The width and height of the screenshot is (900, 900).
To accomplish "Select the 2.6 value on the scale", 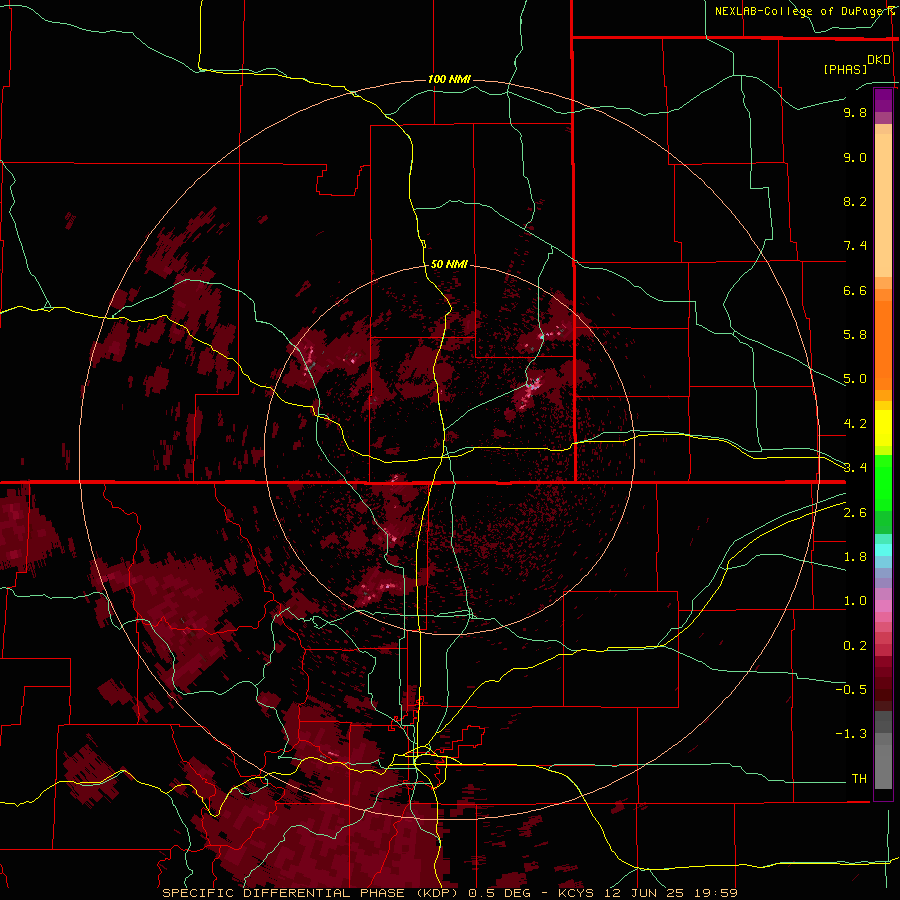I will (855, 513).
